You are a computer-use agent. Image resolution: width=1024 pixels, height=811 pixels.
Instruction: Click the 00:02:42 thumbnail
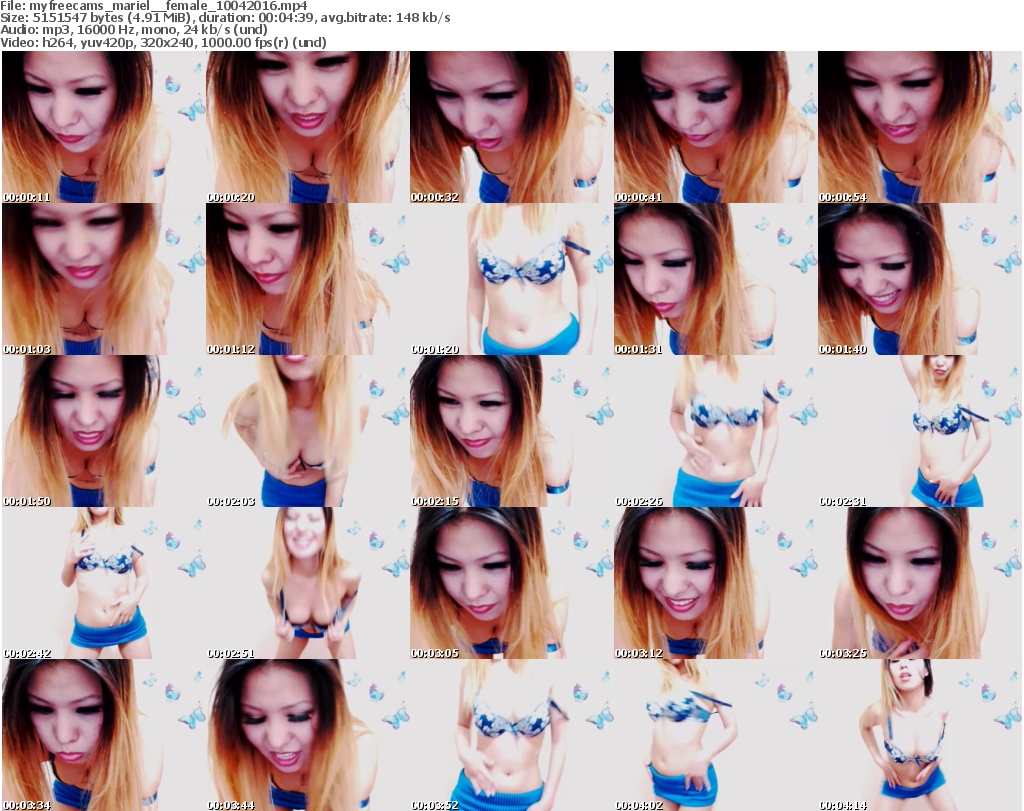103,583
